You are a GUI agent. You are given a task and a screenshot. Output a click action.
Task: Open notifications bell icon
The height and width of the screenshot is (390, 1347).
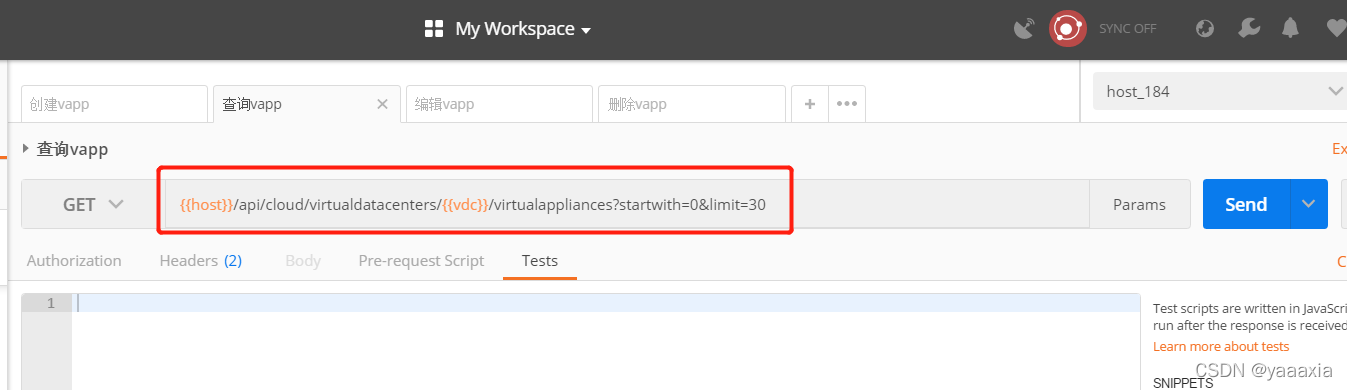click(1291, 29)
